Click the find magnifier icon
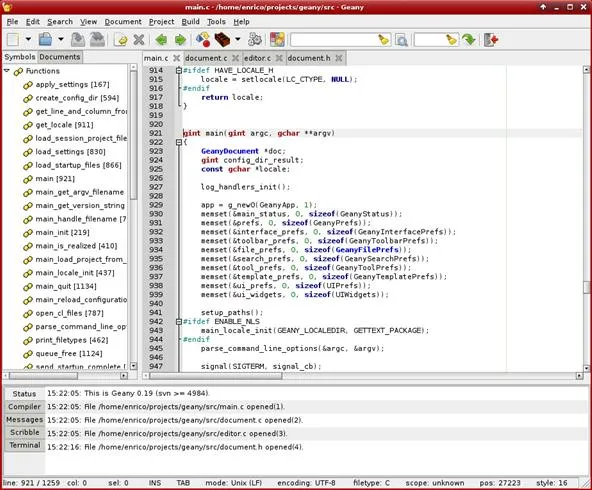Viewport: 592px width, 490px height. tap(401, 40)
